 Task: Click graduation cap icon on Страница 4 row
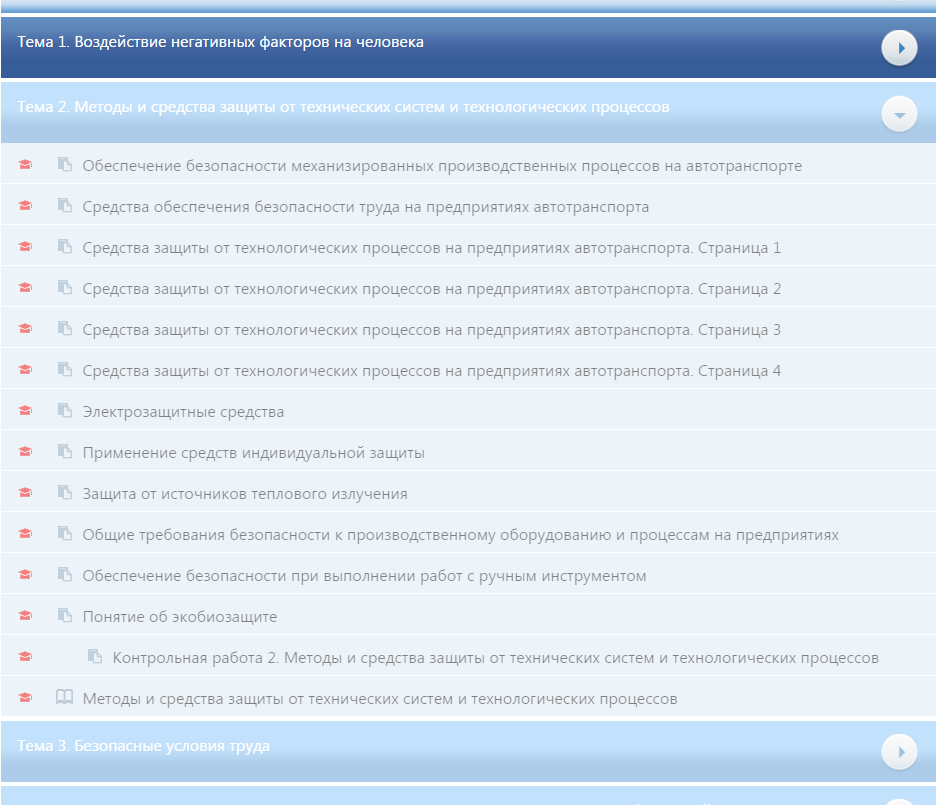point(25,369)
